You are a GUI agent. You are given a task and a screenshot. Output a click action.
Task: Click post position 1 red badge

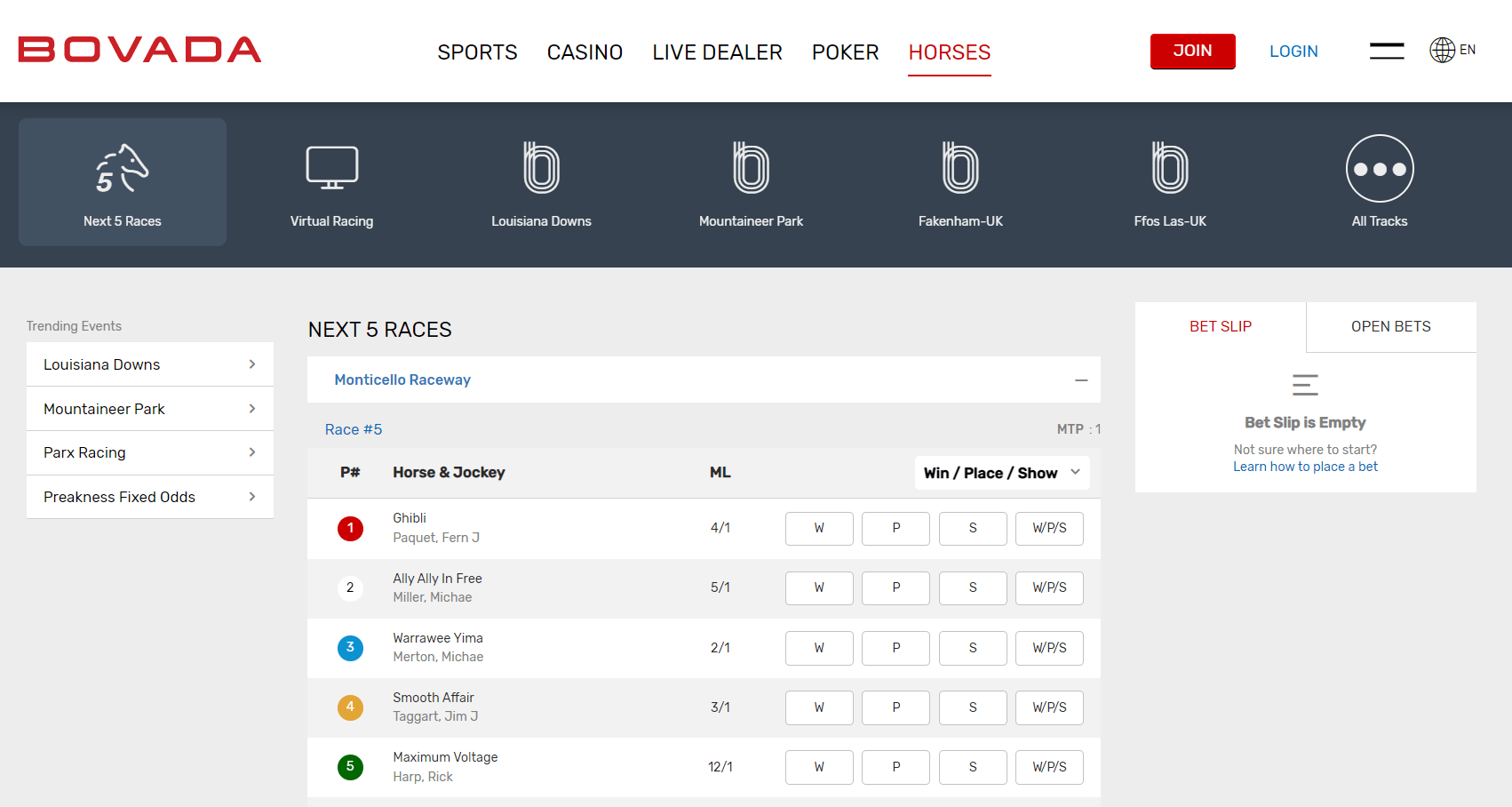click(x=350, y=529)
